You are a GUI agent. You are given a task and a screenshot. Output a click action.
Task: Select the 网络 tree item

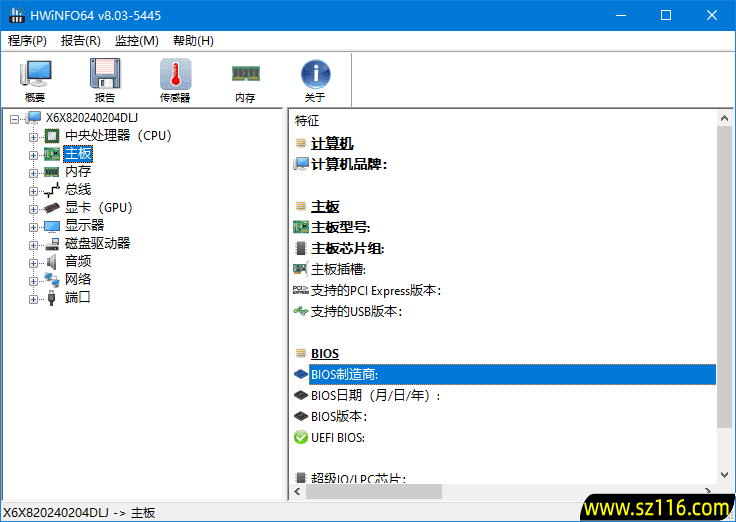click(78, 279)
